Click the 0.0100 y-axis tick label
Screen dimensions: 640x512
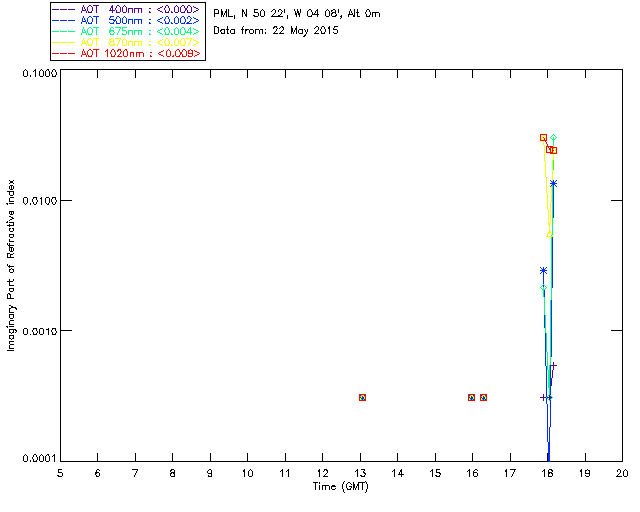[x=39, y=201]
